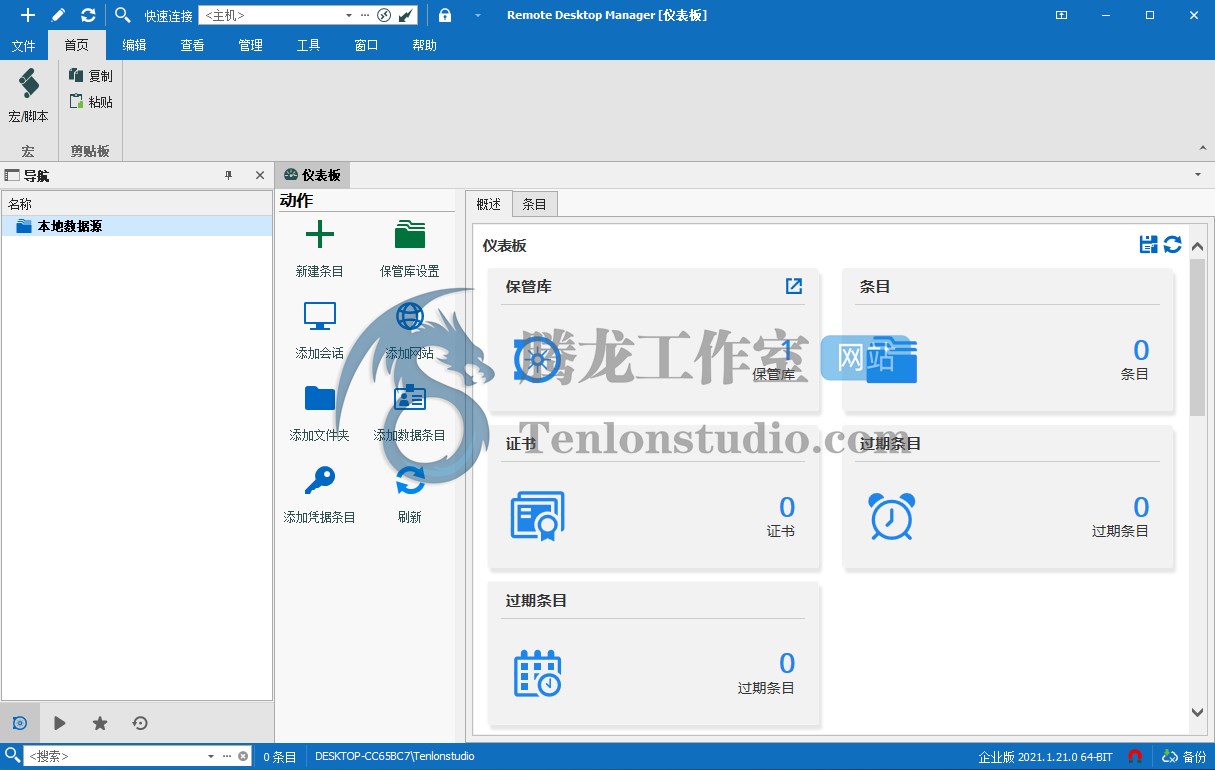
Task: Open the tab list dropdown at right edge
Action: coord(1198,175)
